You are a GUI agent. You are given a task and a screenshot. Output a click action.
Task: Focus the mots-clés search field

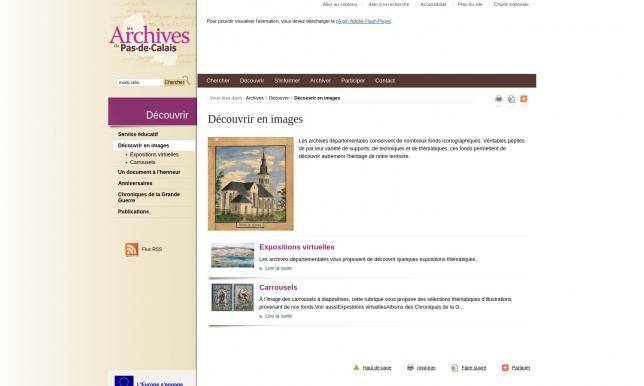tap(140, 83)
